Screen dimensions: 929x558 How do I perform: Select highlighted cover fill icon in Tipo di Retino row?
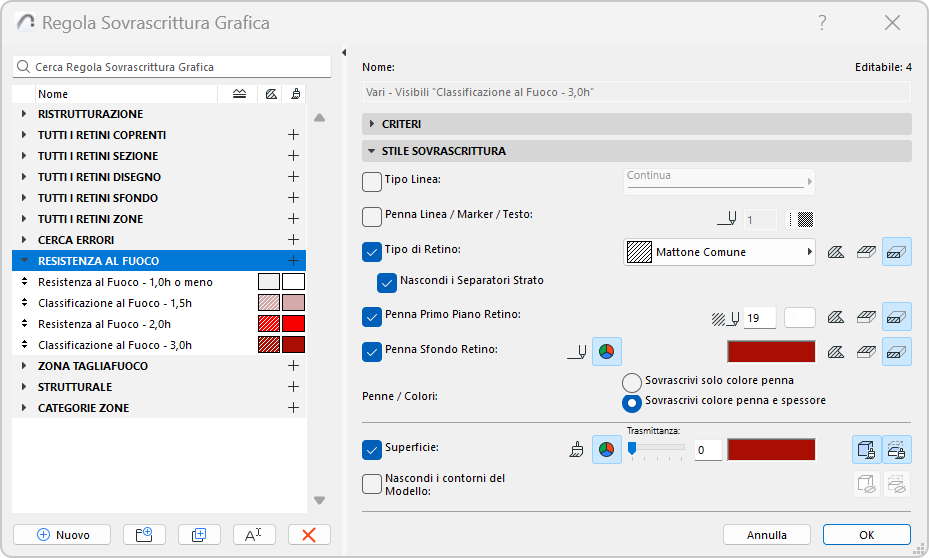897,252
